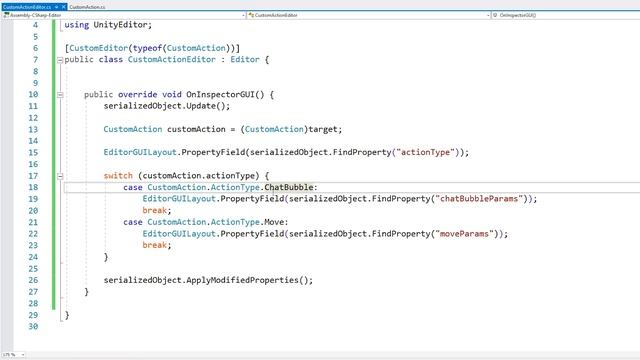Click the customAction variable name on line 13

(x=196, y=129)
